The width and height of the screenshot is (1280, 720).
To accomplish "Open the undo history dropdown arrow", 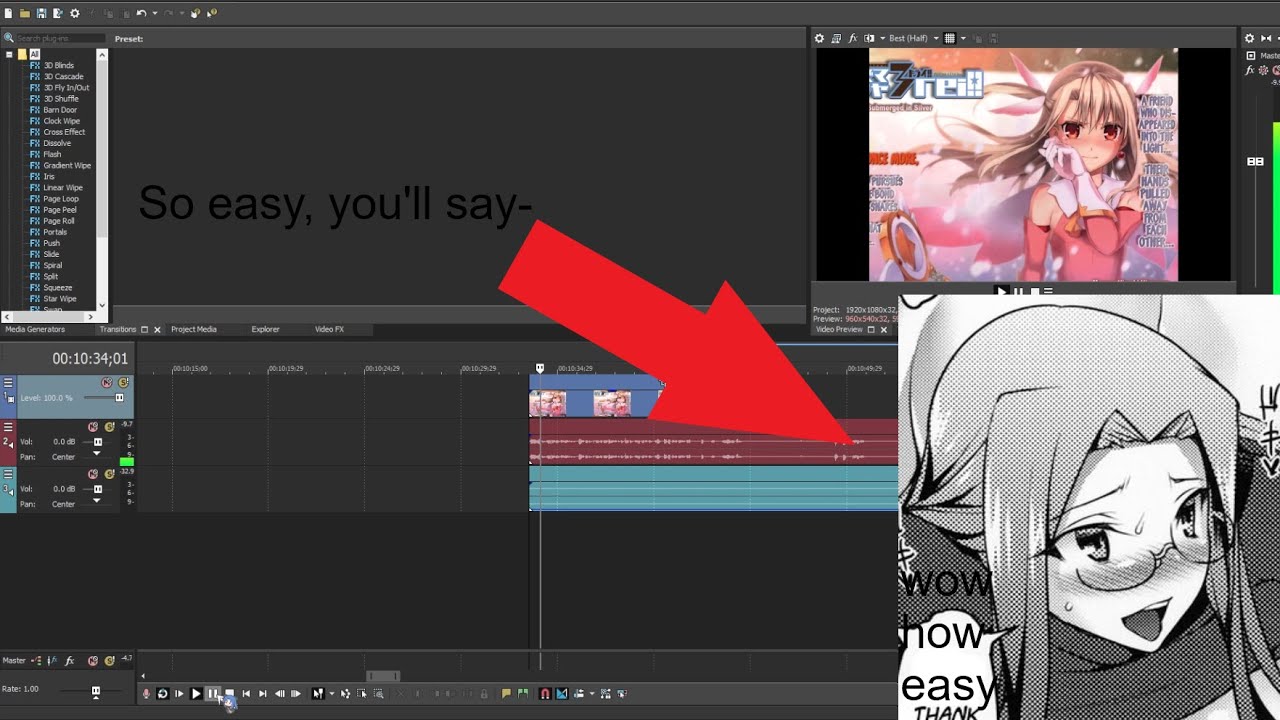I will click(x=154, y=14).
